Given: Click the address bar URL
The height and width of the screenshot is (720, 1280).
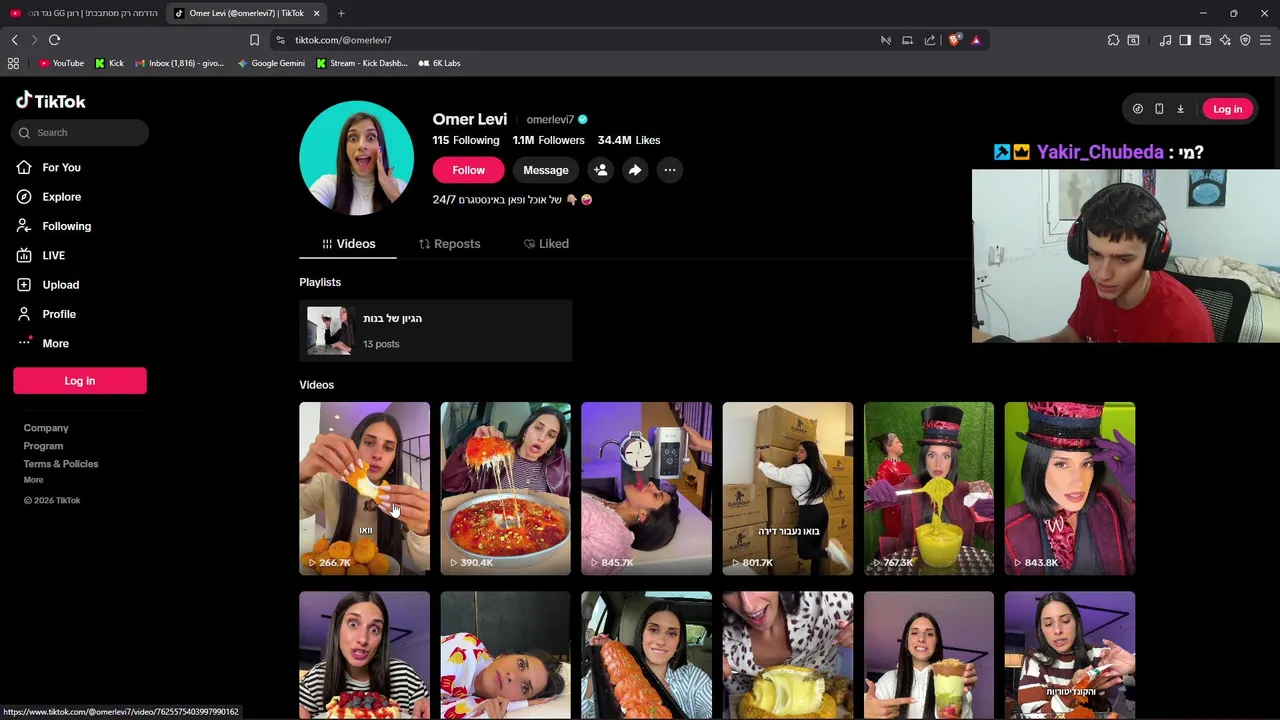Looking at the screenshot, I should coord(343,40).
